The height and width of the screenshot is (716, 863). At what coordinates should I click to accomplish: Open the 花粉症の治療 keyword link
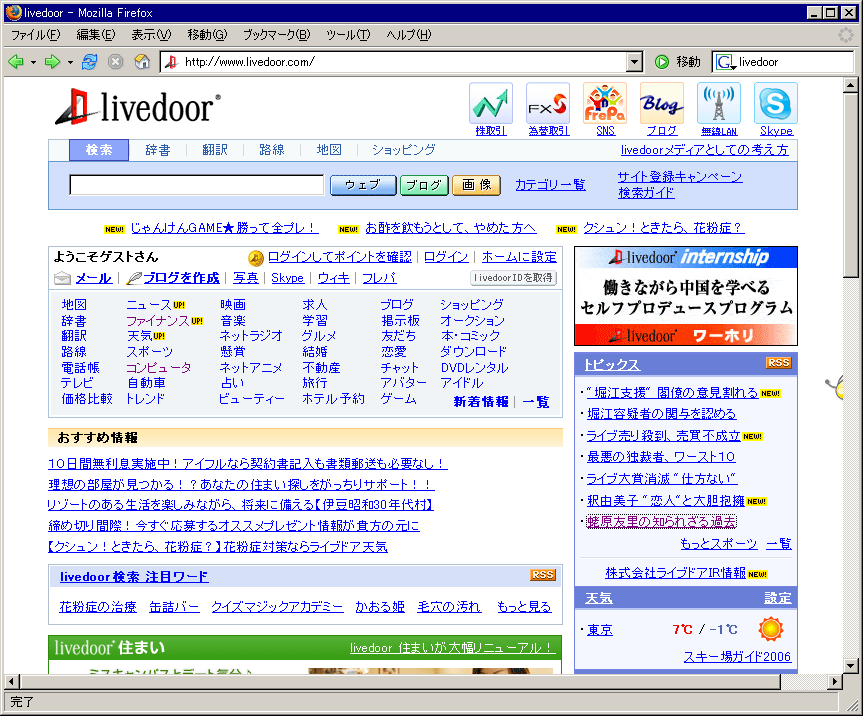point(98,606)
